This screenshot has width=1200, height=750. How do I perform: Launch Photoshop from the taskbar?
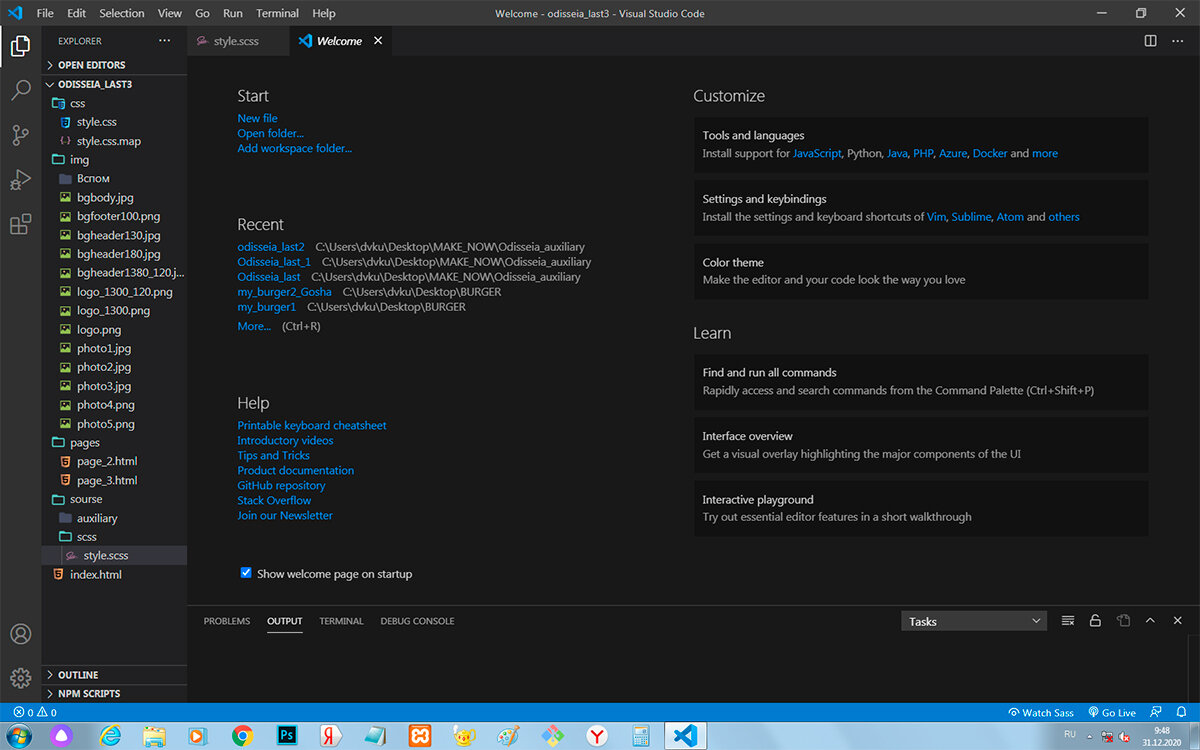[286, 736]
